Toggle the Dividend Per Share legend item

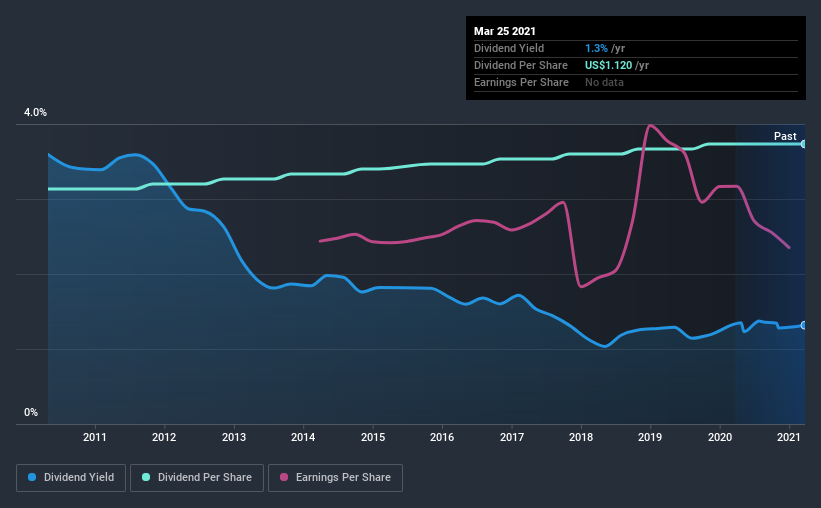point(201,478)
